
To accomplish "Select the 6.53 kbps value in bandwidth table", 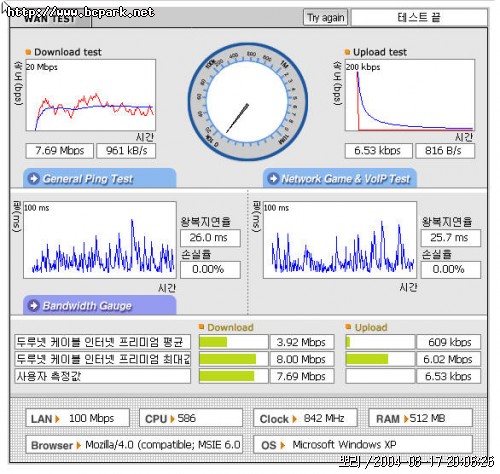I will click(449, 376).
